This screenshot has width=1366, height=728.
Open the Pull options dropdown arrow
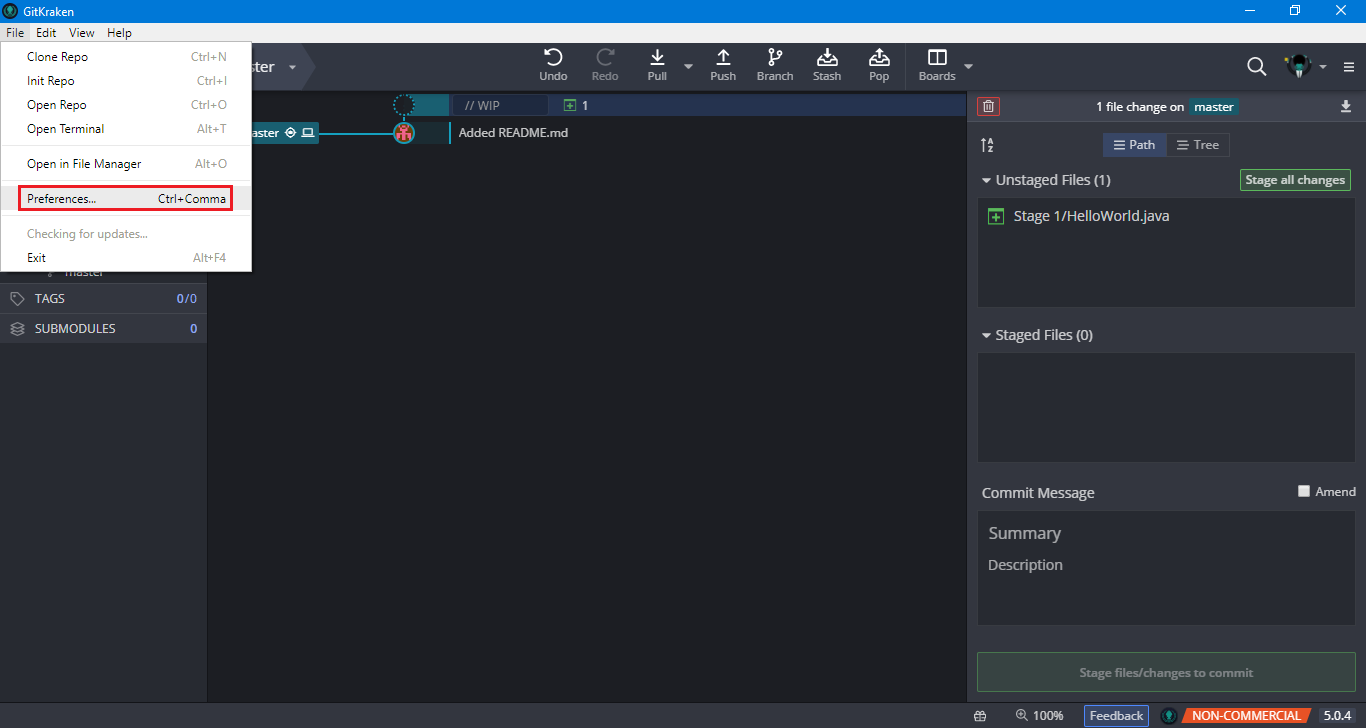coord(688,67)
